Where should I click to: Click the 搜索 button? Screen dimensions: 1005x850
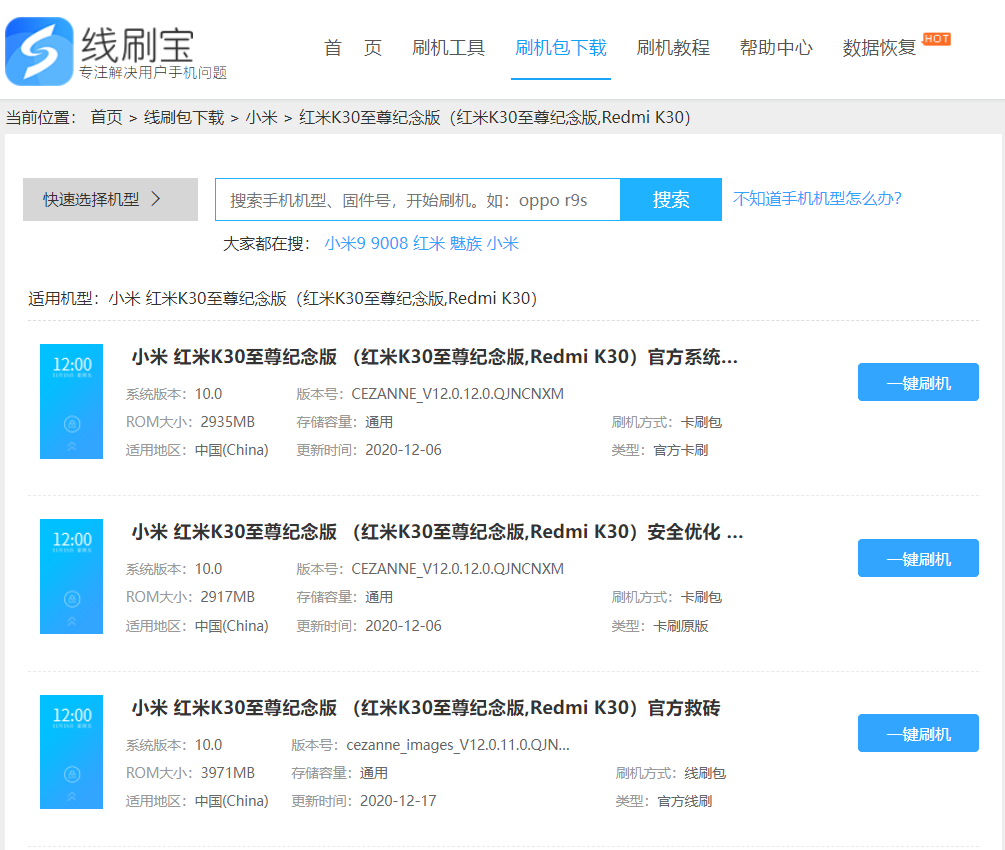coord(671,200)
